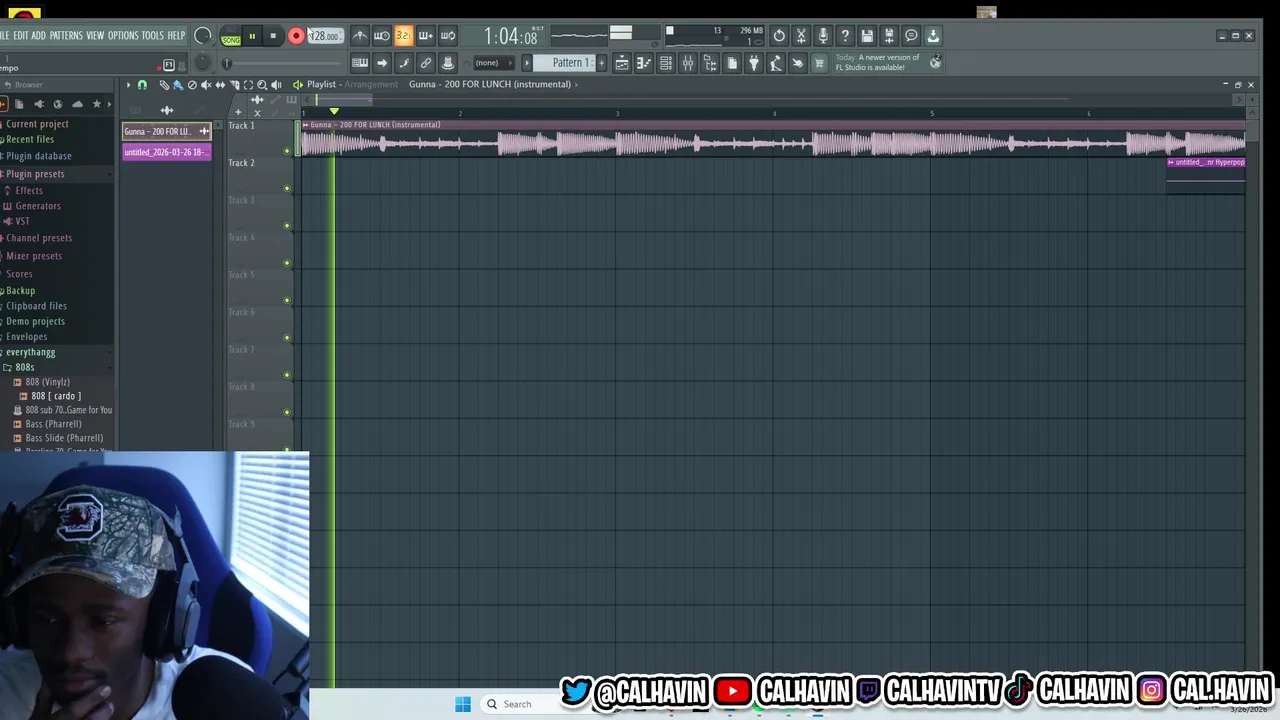
Task: Open the Plugin picker plug icon
Action: tap(754, 63)
